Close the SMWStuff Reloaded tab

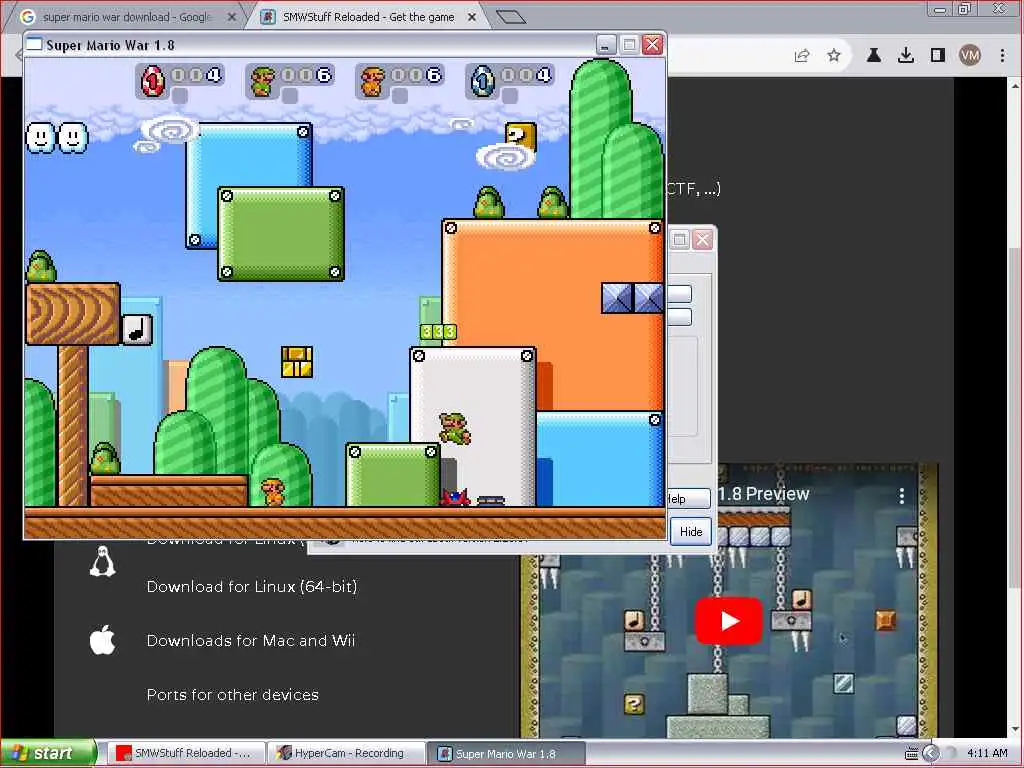[x=472, y=17]
